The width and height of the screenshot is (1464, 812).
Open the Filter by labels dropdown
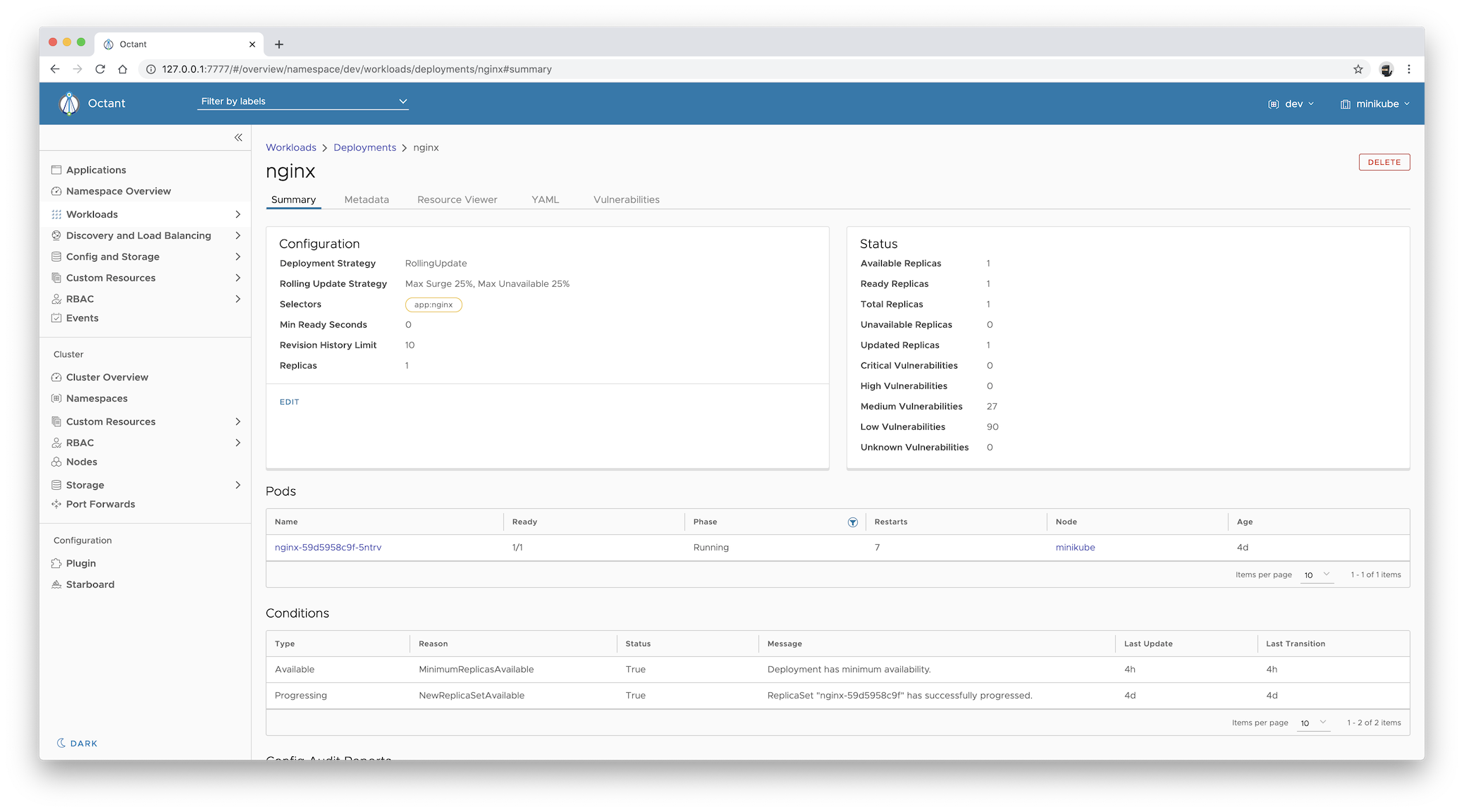click(303, 101)
